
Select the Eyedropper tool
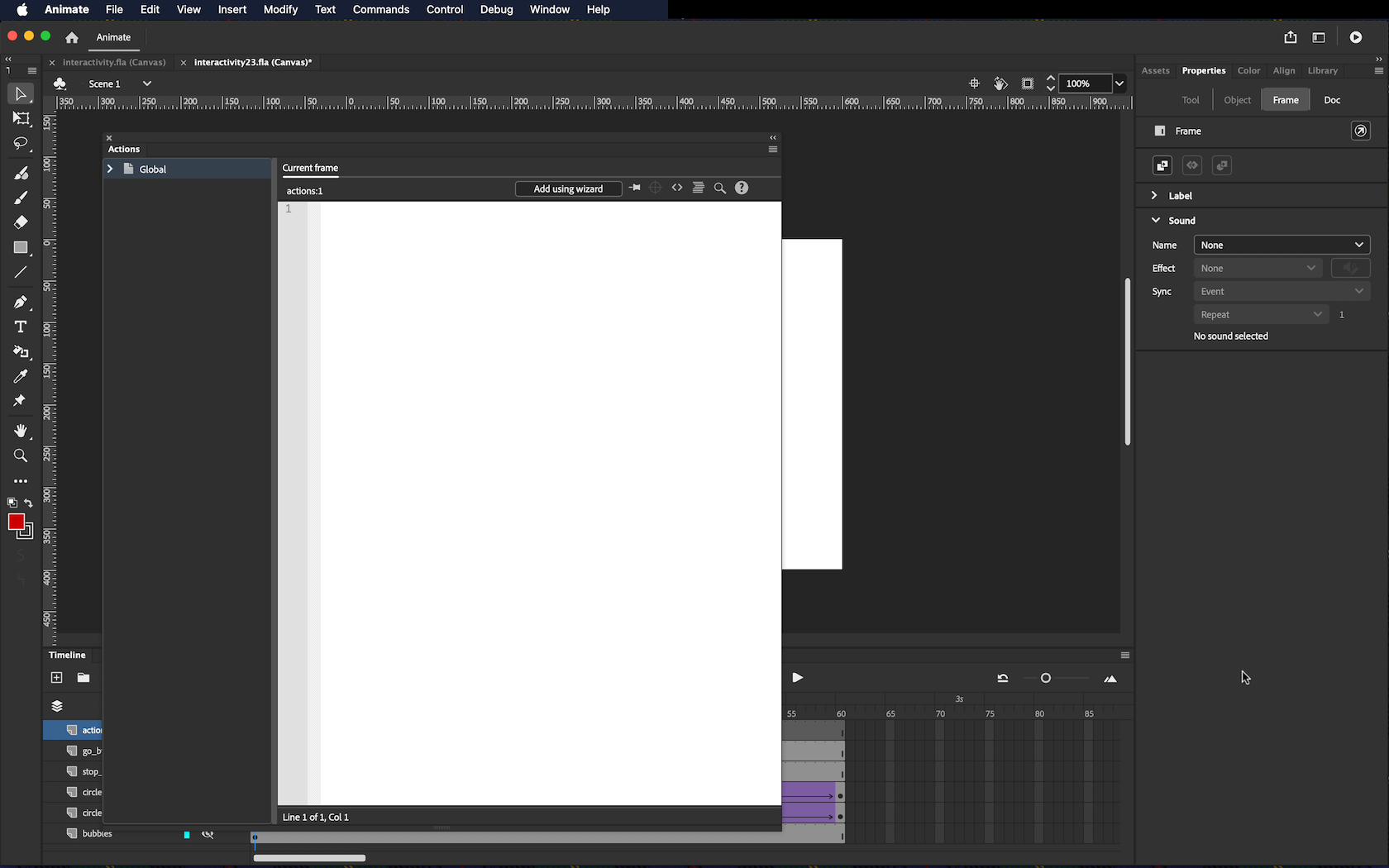21,376
